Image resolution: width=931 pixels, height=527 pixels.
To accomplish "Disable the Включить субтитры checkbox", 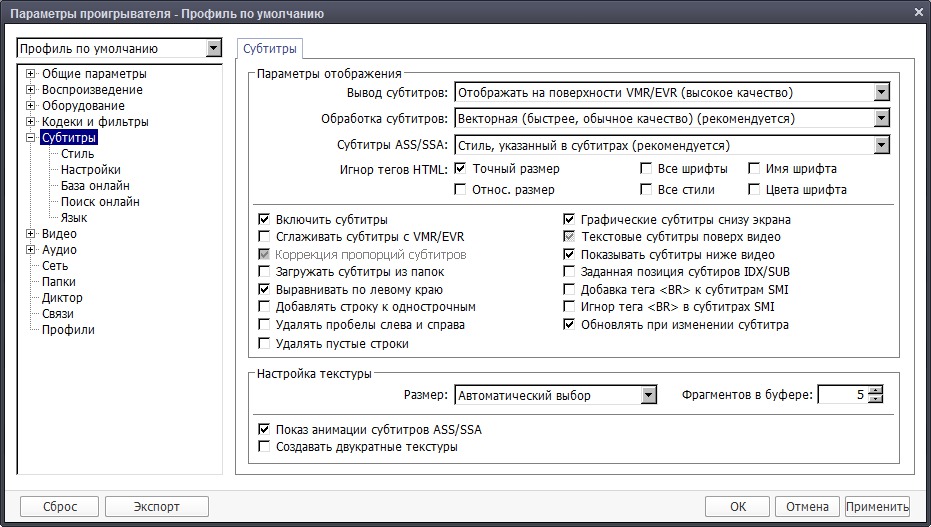I will (x=265, y=220).
